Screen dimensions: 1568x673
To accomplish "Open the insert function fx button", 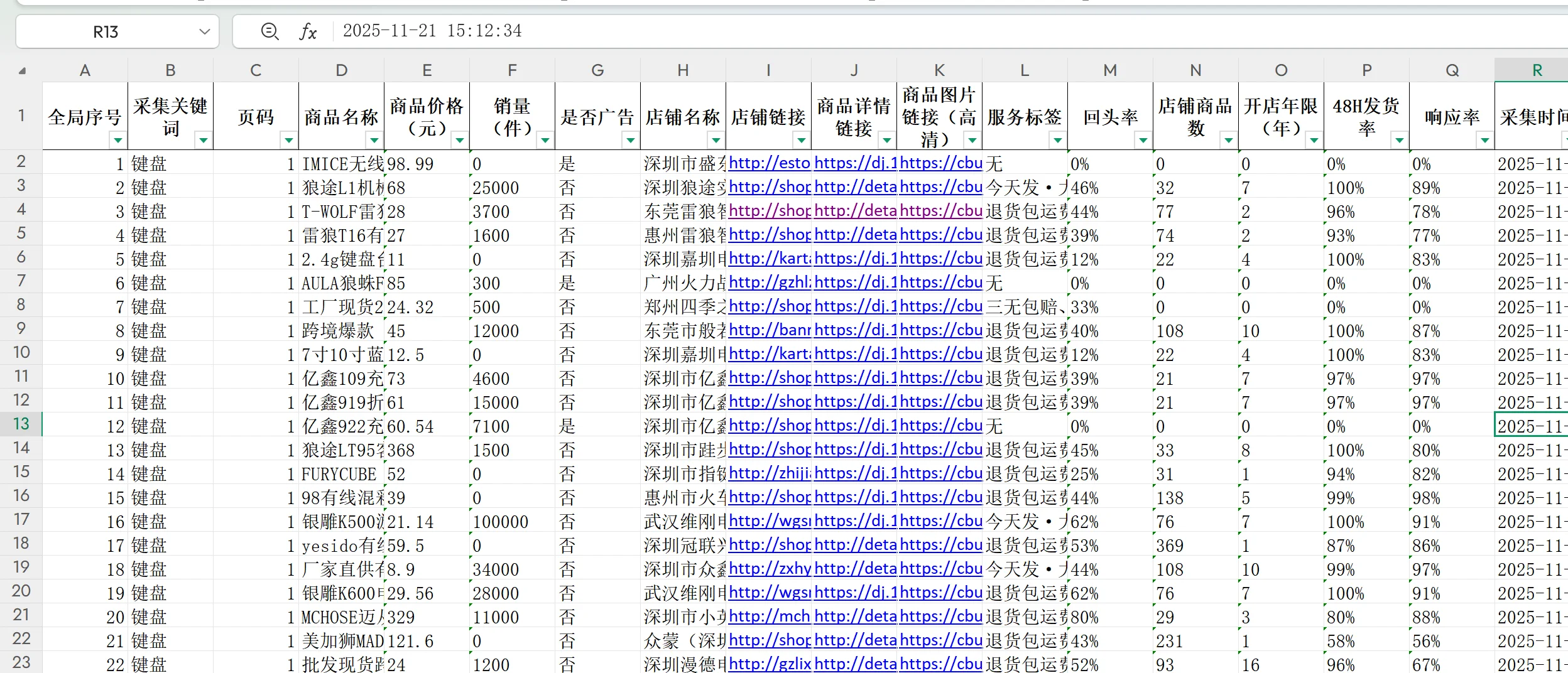I will (x=308, y=31).
